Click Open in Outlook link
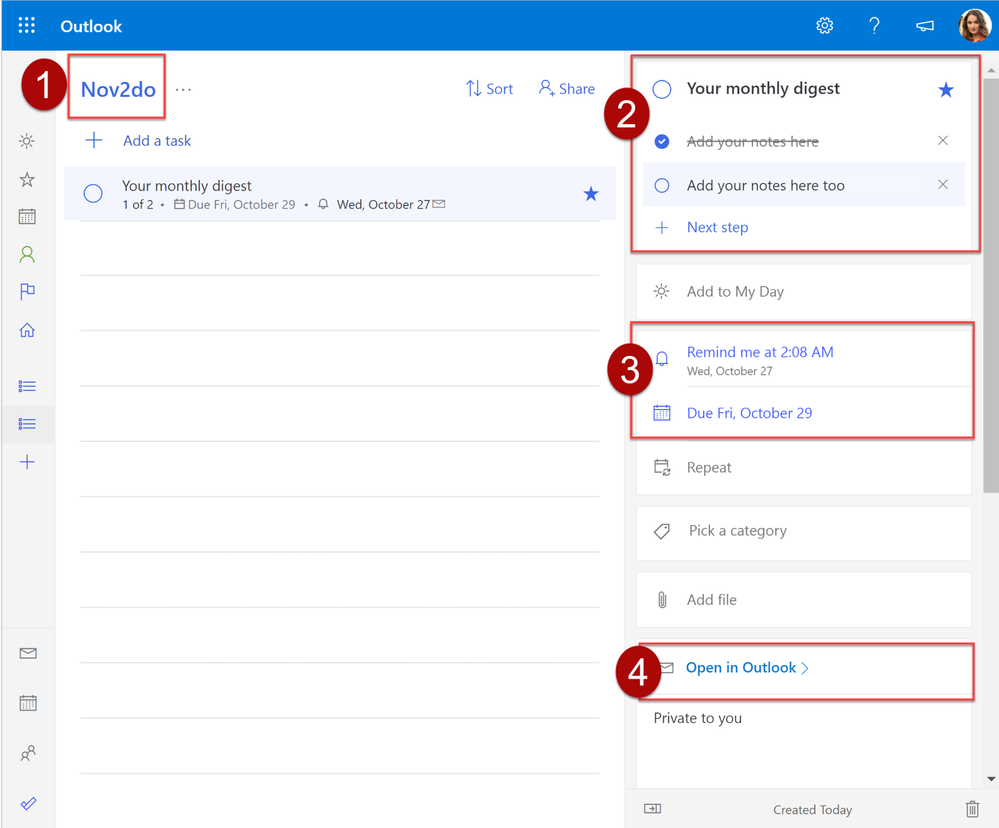The width and height of the screenshot is (999, 828). coord(747,667)
